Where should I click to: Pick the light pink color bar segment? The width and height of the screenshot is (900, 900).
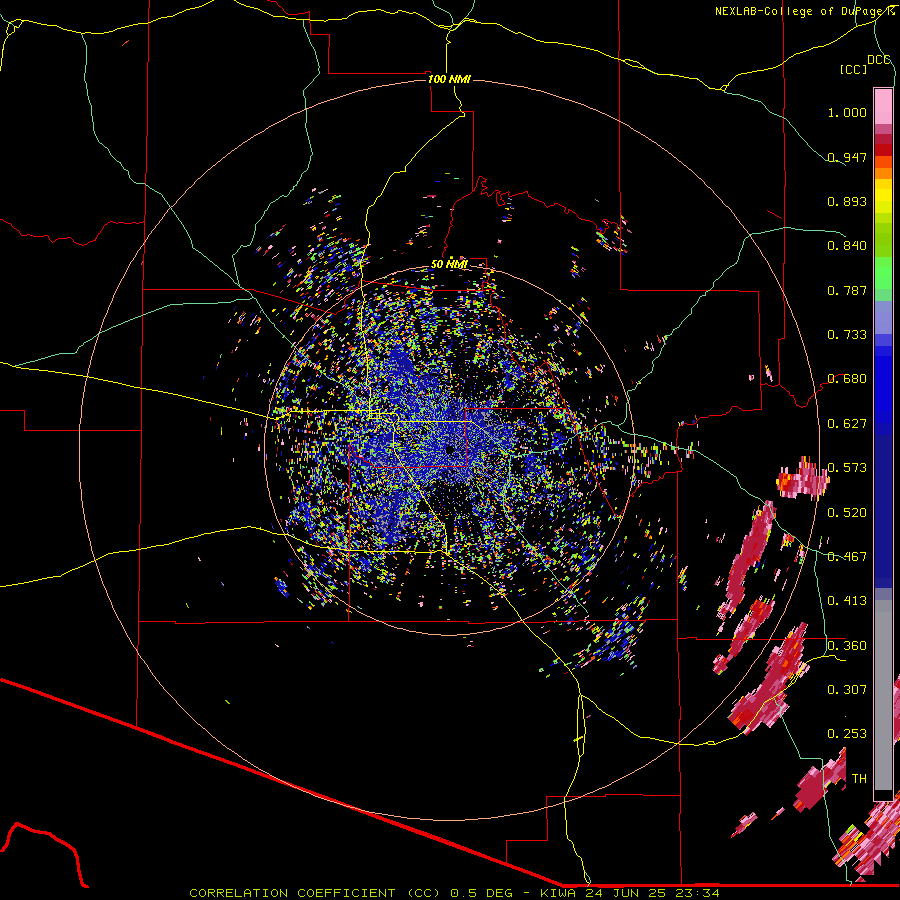(883, 106)
